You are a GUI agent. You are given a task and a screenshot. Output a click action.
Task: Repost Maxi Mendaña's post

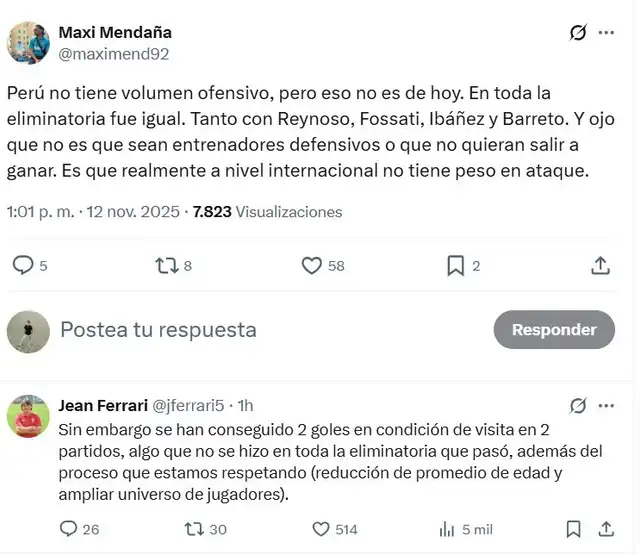click(x=165, y=265)
